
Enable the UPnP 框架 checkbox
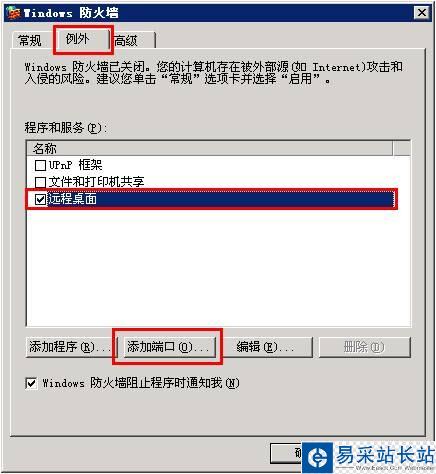[x=40, y=165]
